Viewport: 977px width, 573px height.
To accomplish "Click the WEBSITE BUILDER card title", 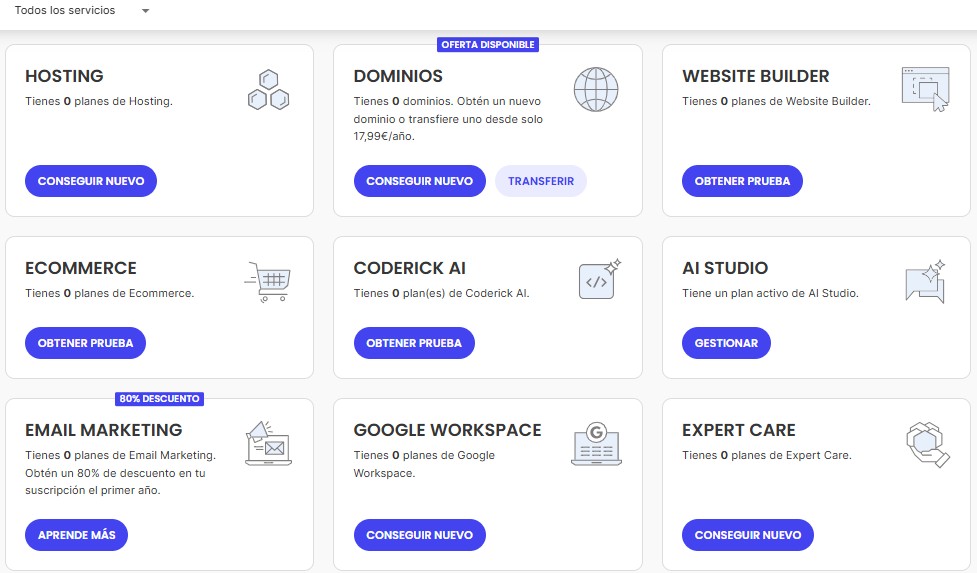I will click(756, 76).
